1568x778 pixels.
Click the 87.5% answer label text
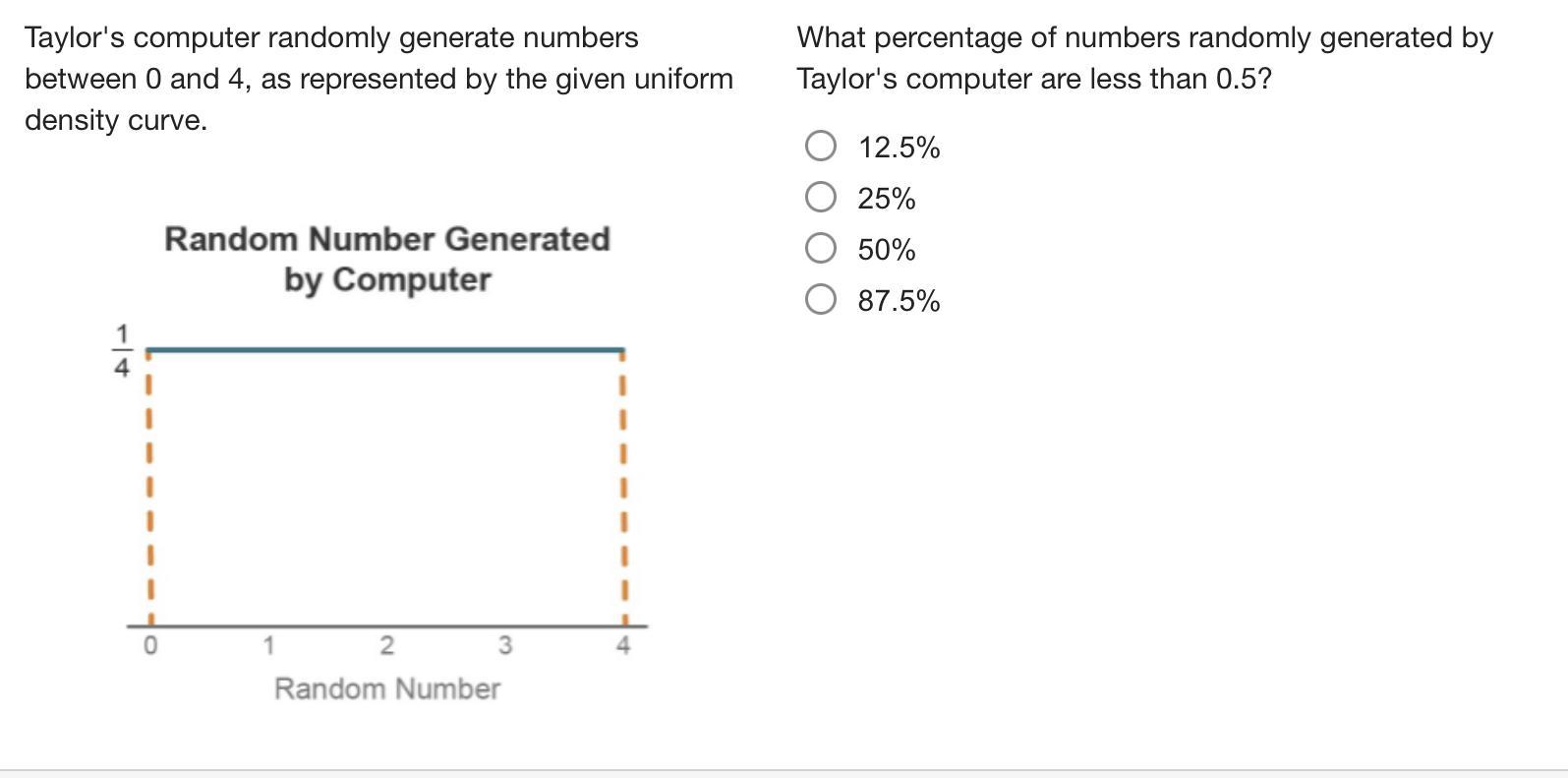coord(899,300)
